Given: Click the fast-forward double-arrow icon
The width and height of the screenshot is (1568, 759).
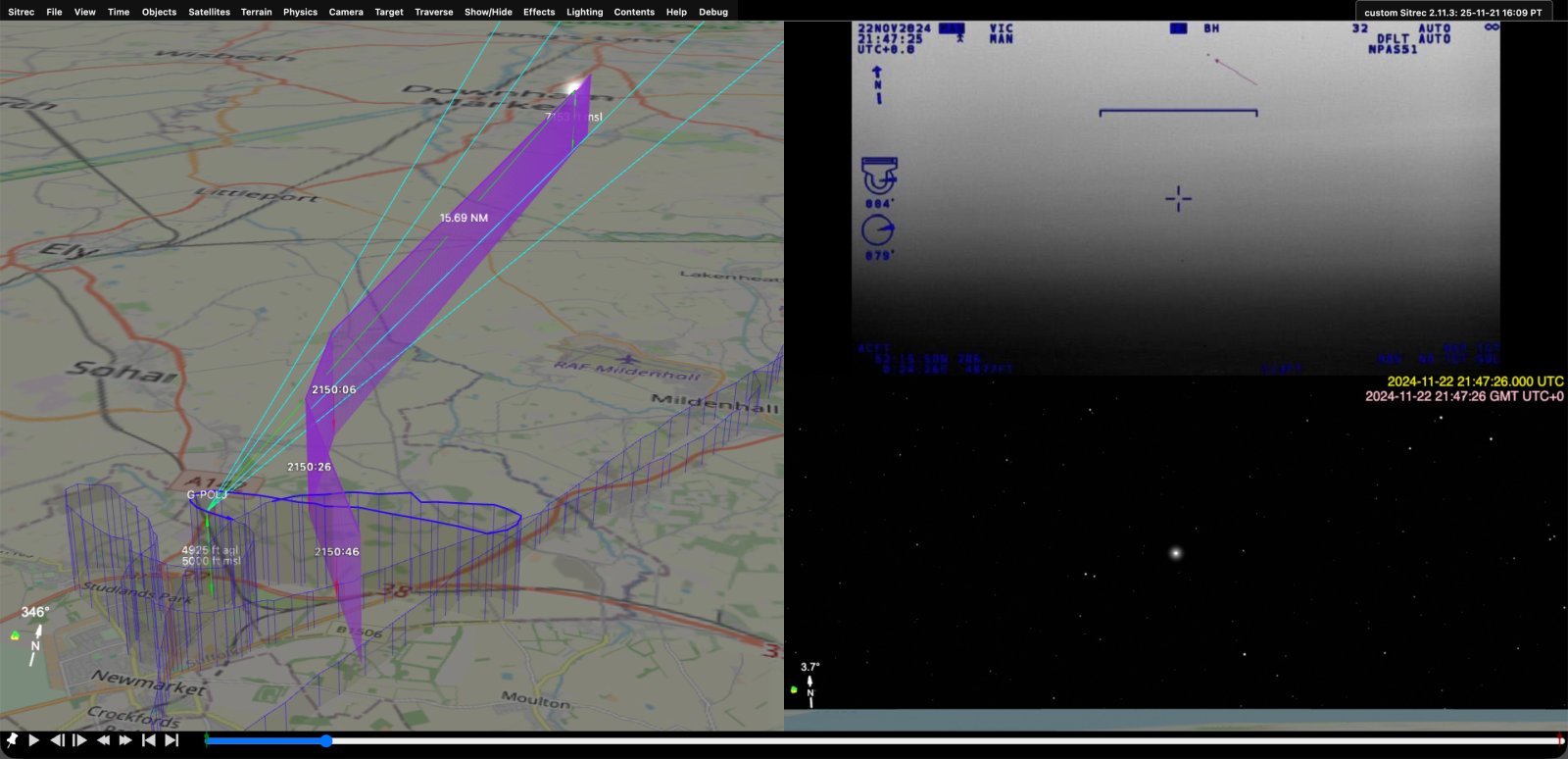Looking at the screenshot, I should pyautogui.click(x=125, y=740).
